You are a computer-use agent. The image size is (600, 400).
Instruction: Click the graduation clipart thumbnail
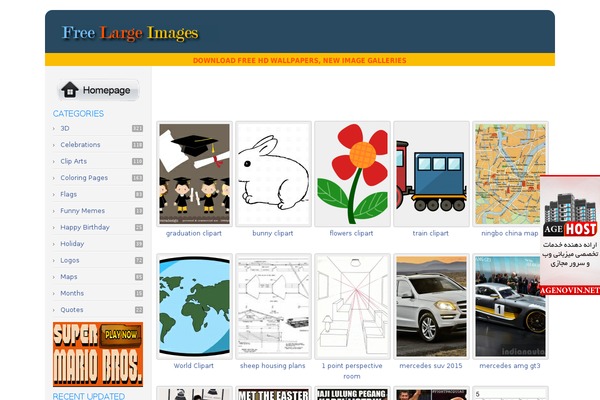pyautogui.click(x=194, y=174)
